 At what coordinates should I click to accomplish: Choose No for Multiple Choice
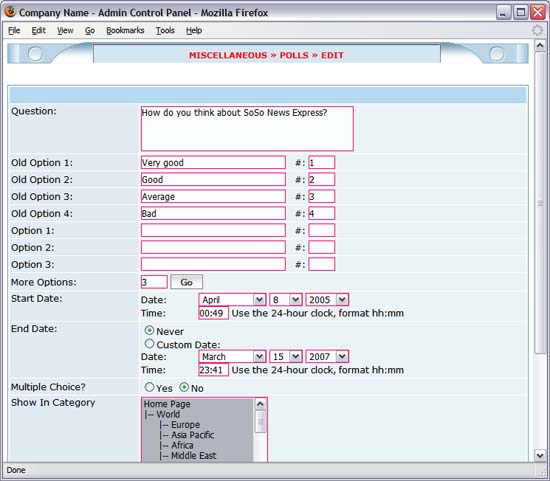point(184,387)
